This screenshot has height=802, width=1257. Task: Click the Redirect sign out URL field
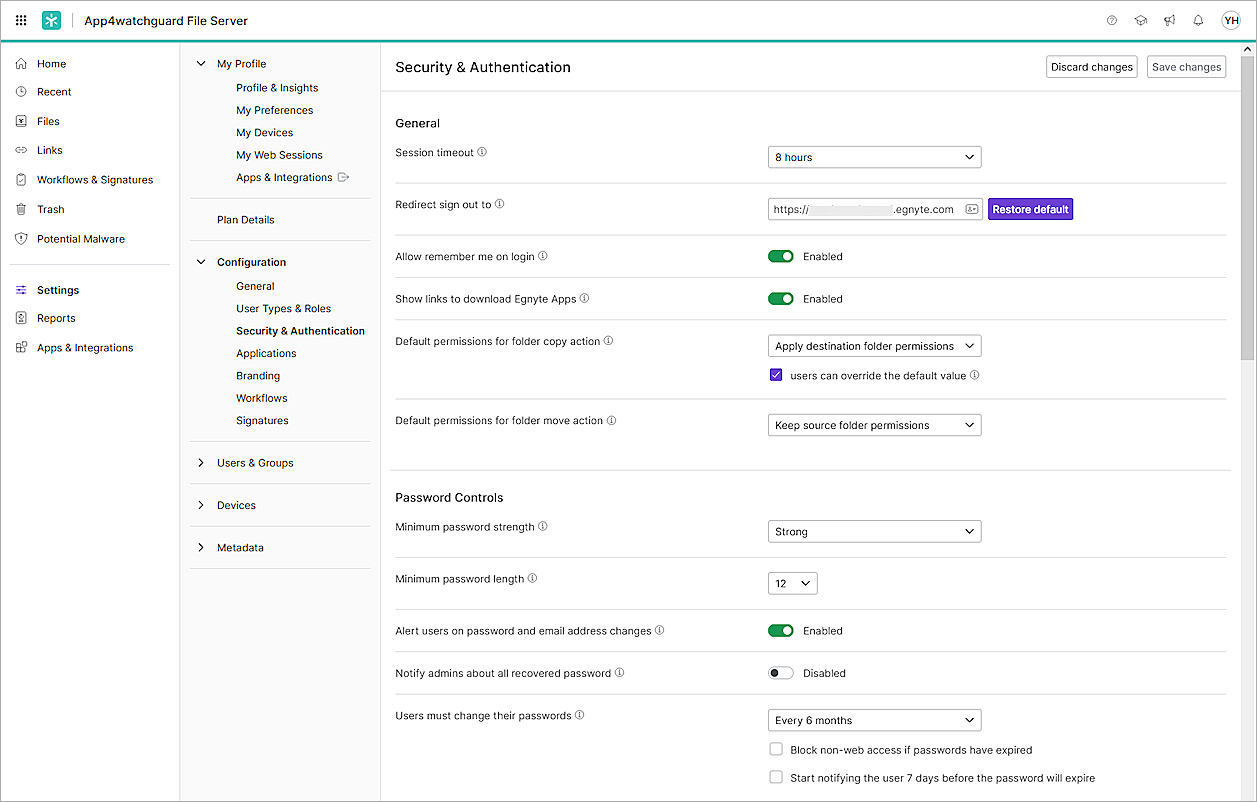tap(865, 209)
